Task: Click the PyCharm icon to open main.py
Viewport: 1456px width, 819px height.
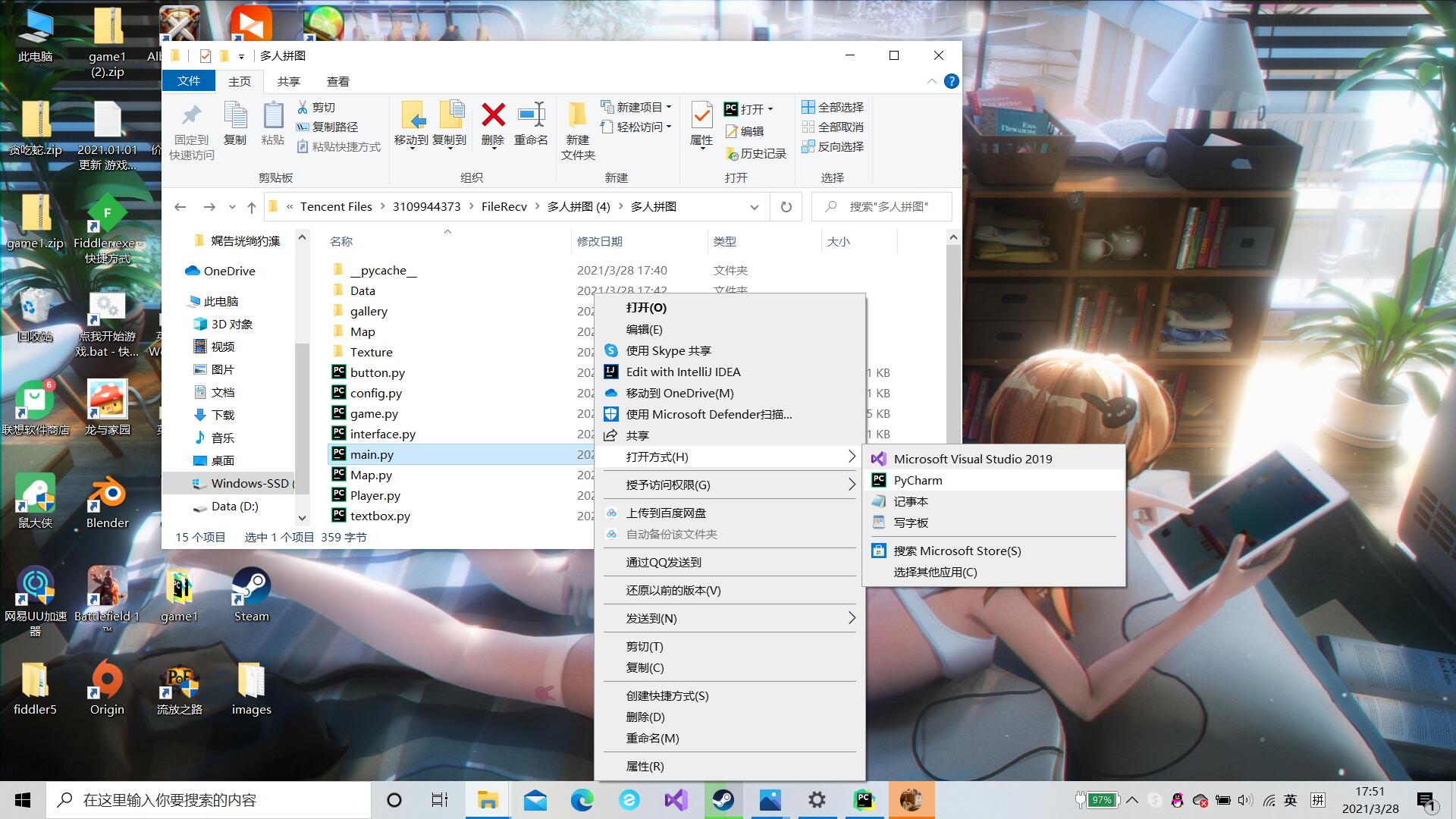Action: 918,480
